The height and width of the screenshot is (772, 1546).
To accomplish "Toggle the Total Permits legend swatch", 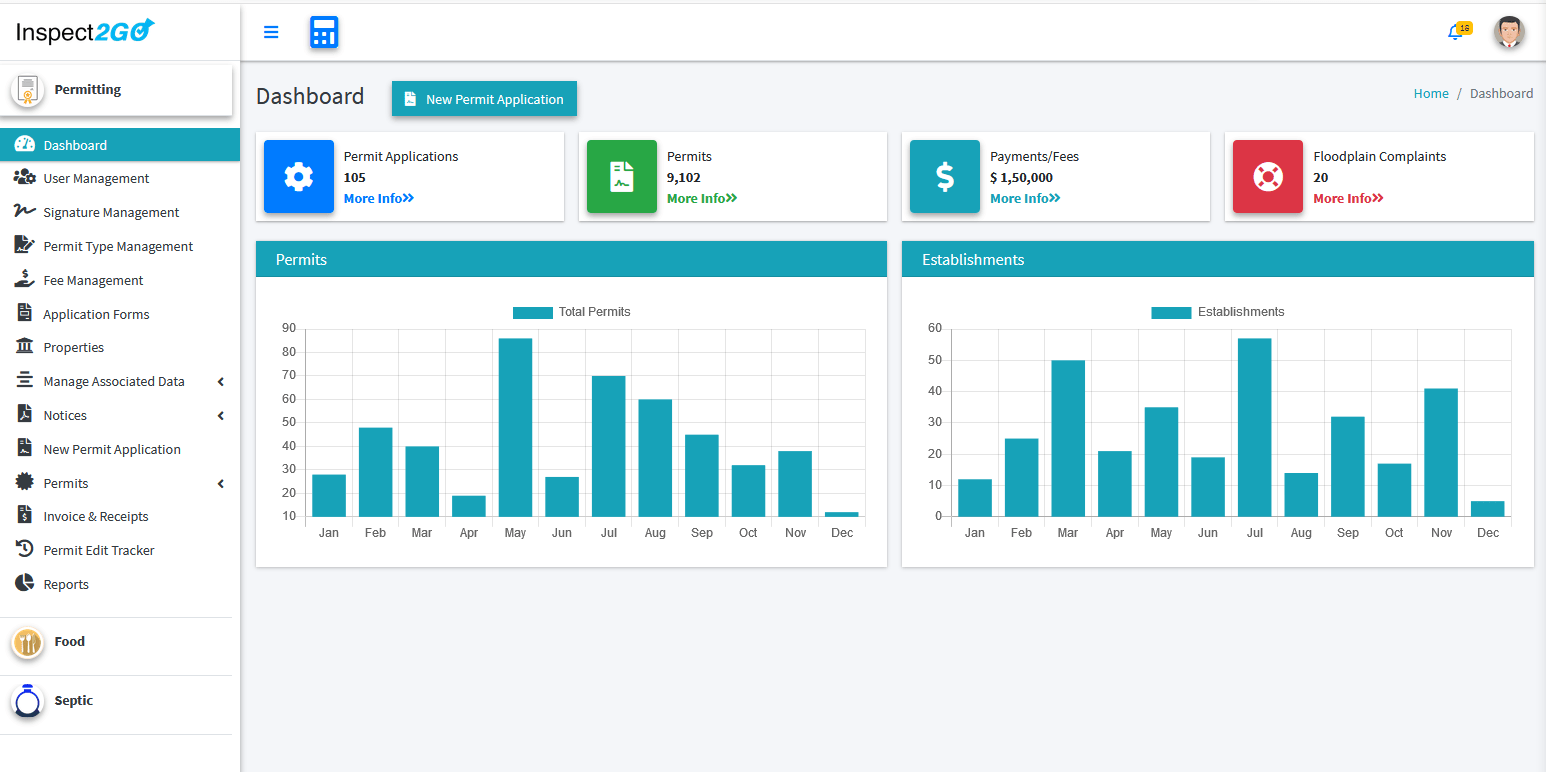I will [532, 312].
